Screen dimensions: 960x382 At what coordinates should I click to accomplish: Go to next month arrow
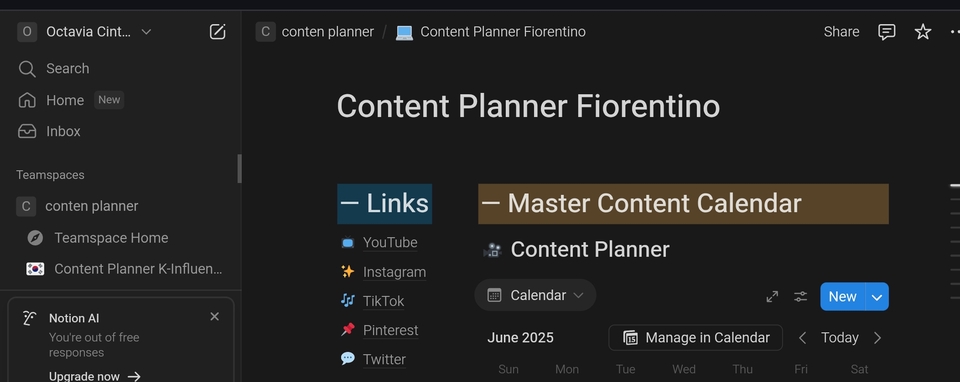coord(877,338)
